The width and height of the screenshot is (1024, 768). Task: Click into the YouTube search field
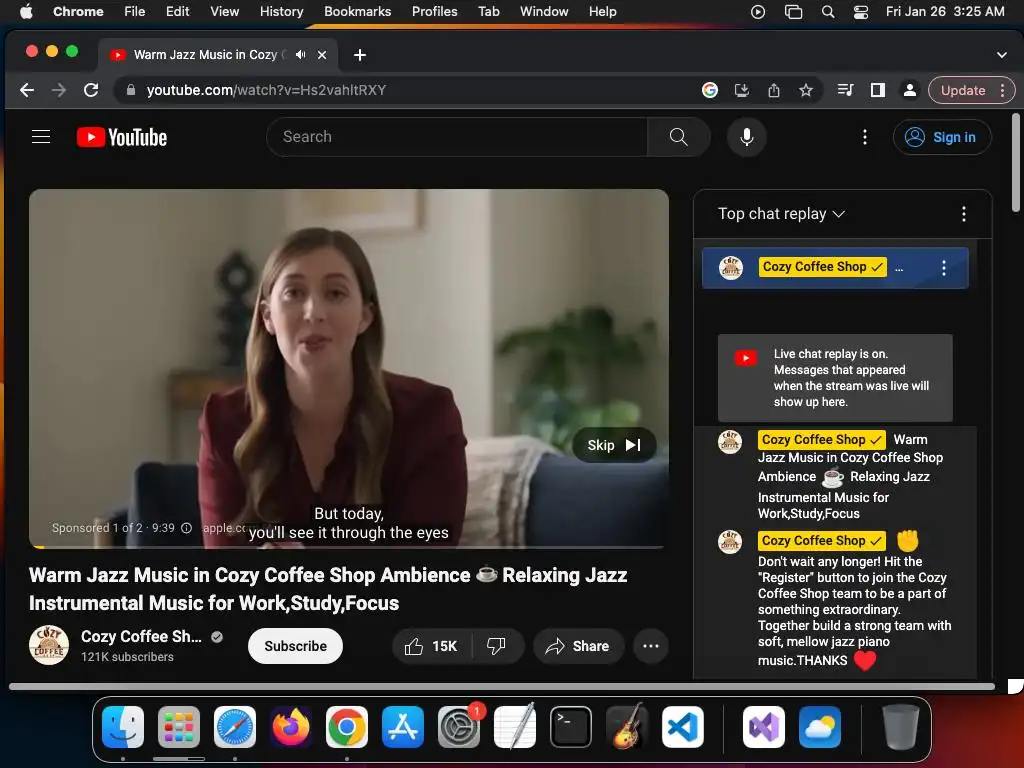456,137
